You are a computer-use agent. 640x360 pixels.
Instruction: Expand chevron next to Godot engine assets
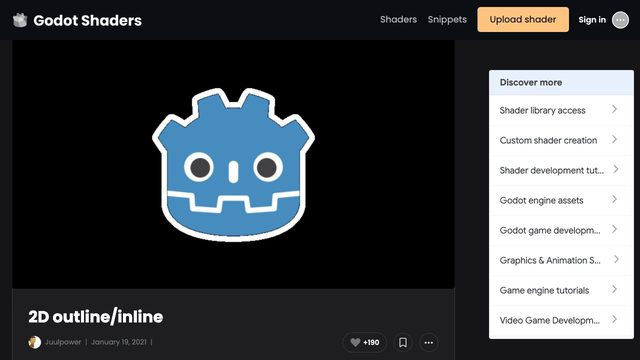click(614, 200)
